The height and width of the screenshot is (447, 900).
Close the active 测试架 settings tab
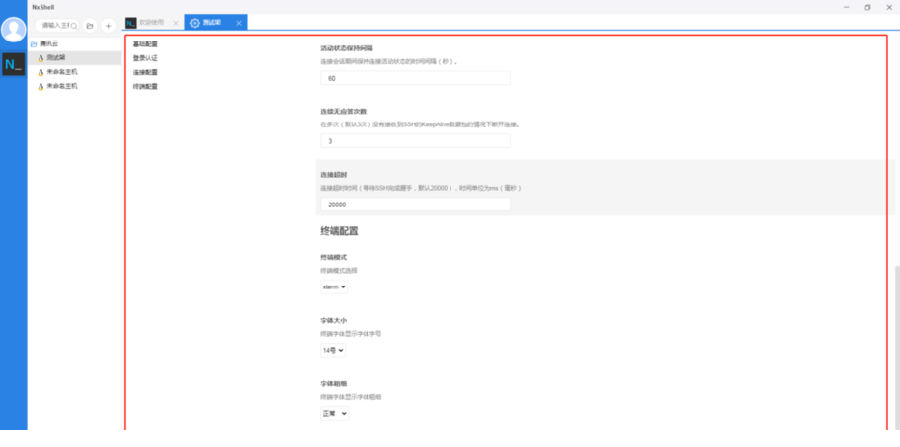[239, 23]
